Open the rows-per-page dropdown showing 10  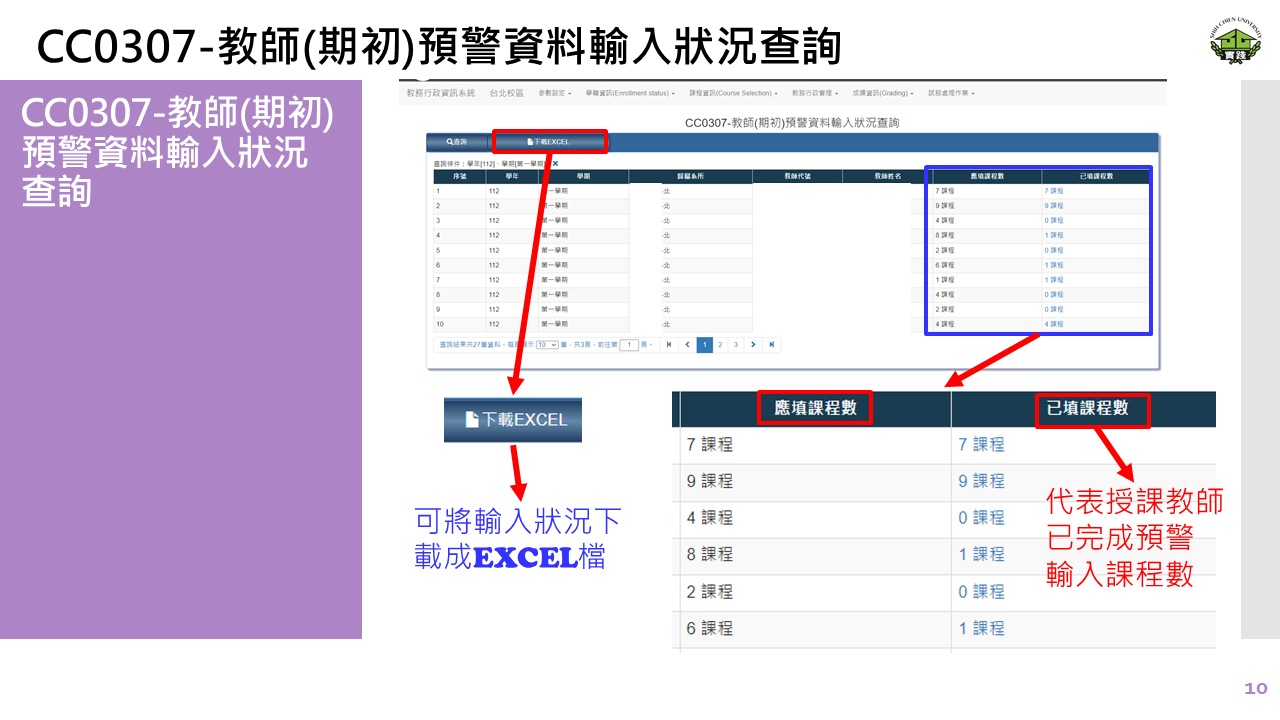(547, 345)
